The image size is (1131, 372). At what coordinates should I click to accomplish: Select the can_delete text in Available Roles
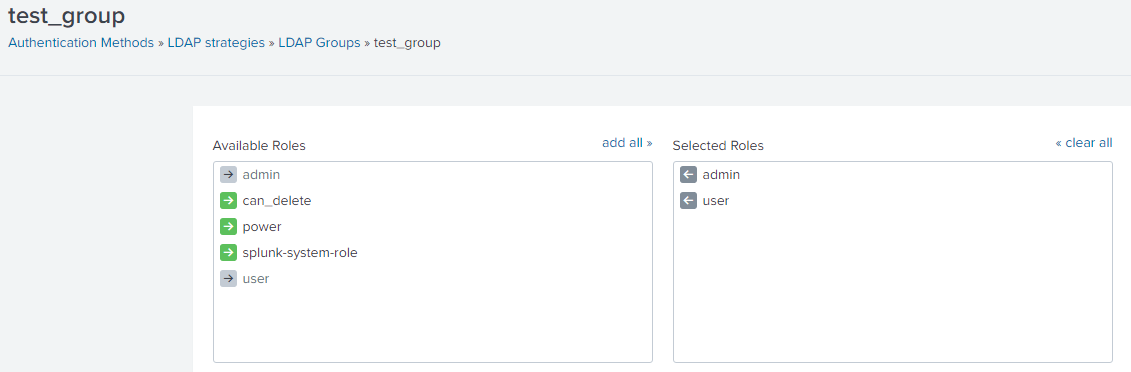(x=277, y=200)
